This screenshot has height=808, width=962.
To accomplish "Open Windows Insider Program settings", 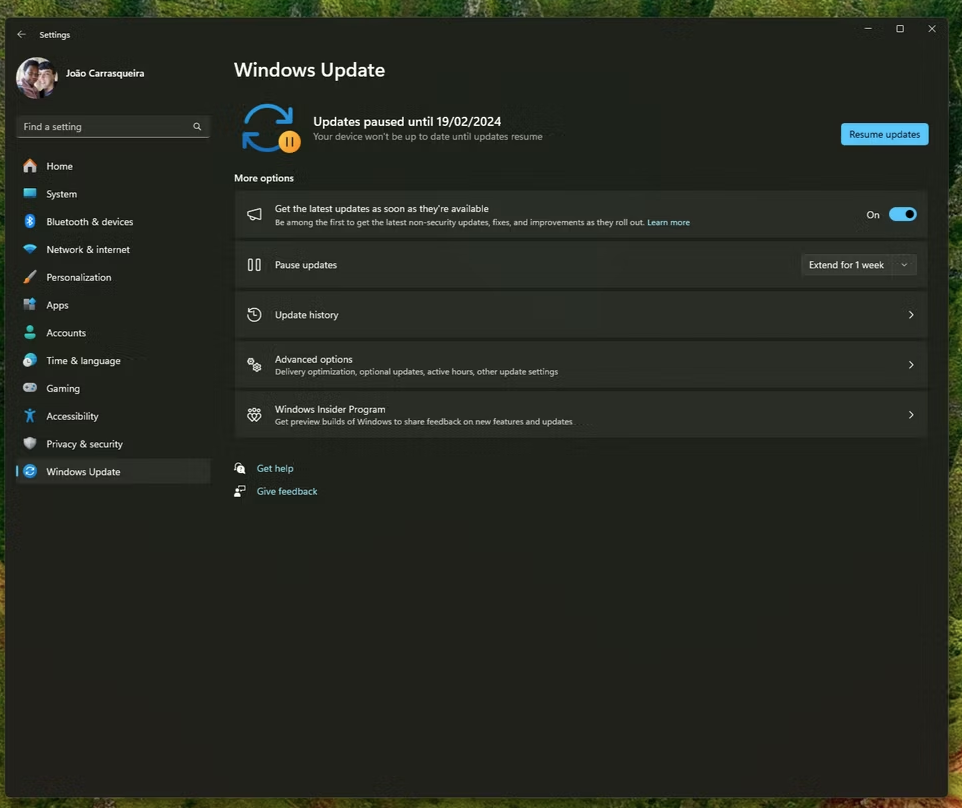I will click(x=580, y=415).
